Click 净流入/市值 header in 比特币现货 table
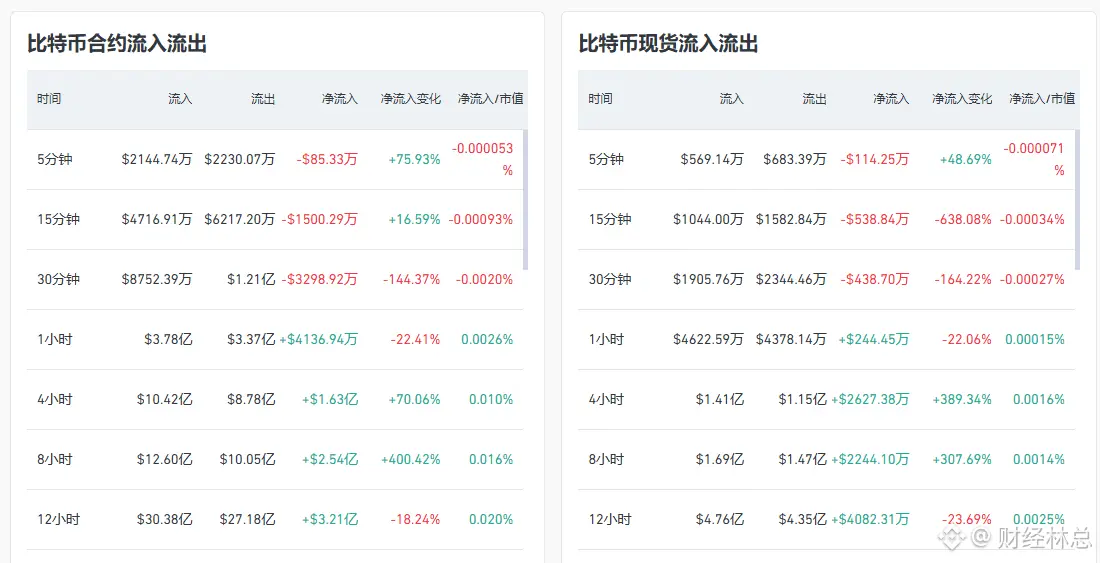The height and width of the screenshot is (563, 1100). (1042, 99)
